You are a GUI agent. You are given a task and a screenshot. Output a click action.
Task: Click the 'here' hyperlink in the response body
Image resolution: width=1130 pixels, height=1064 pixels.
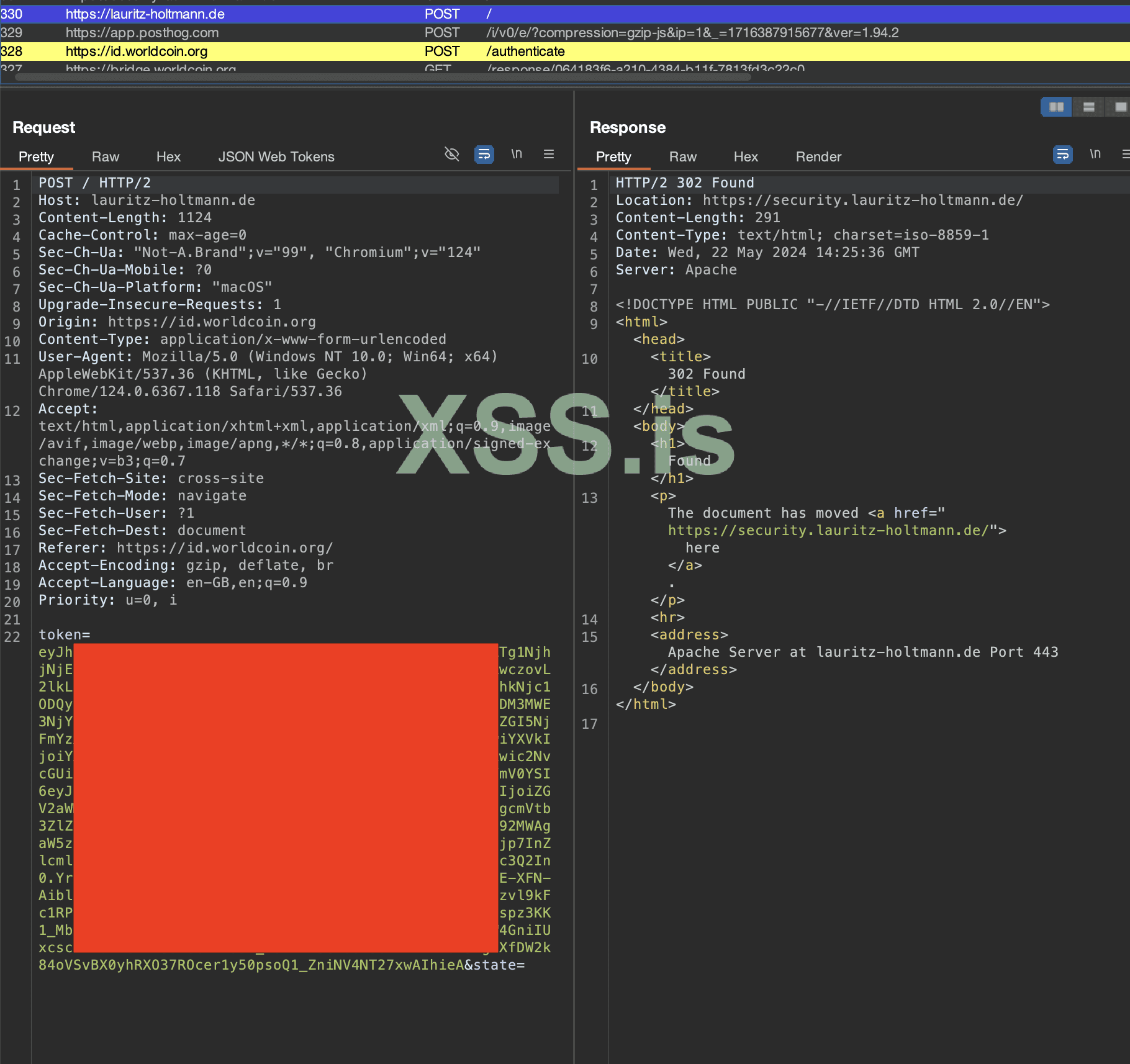[x=702, y=548]
